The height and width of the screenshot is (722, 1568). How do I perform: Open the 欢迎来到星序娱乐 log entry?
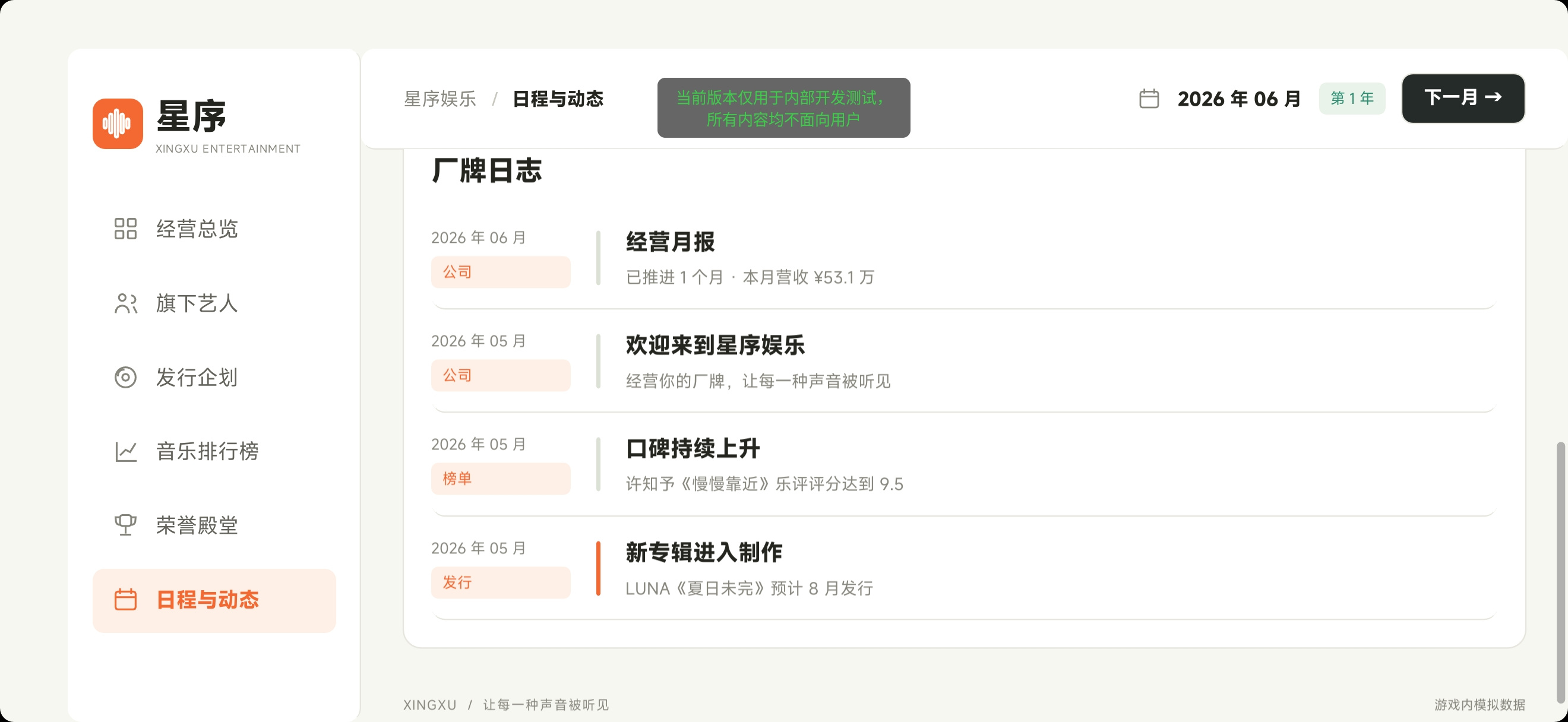(x=715, y=345)
